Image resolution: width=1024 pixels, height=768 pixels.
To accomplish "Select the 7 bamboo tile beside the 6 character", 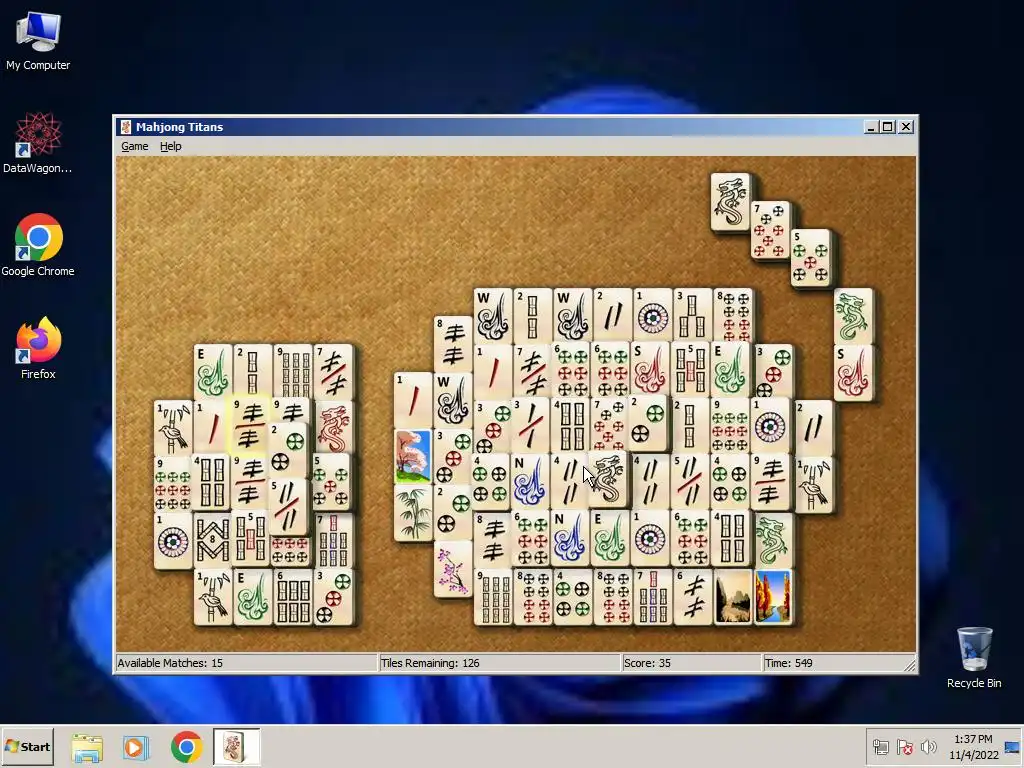I will (652, 596).
